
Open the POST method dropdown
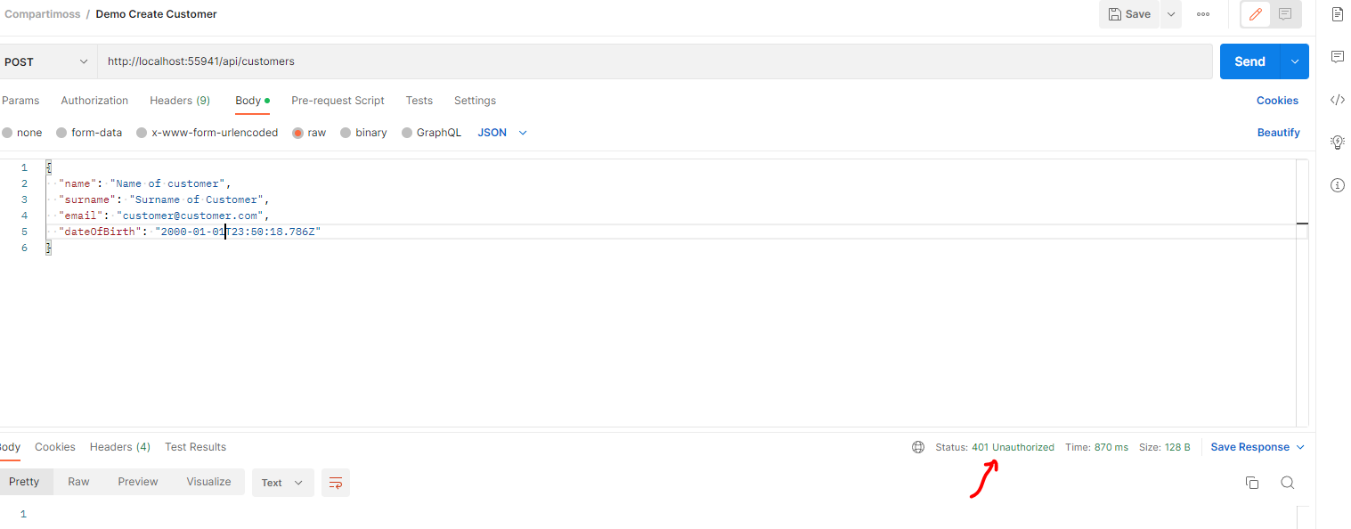[x=46, y=62]
